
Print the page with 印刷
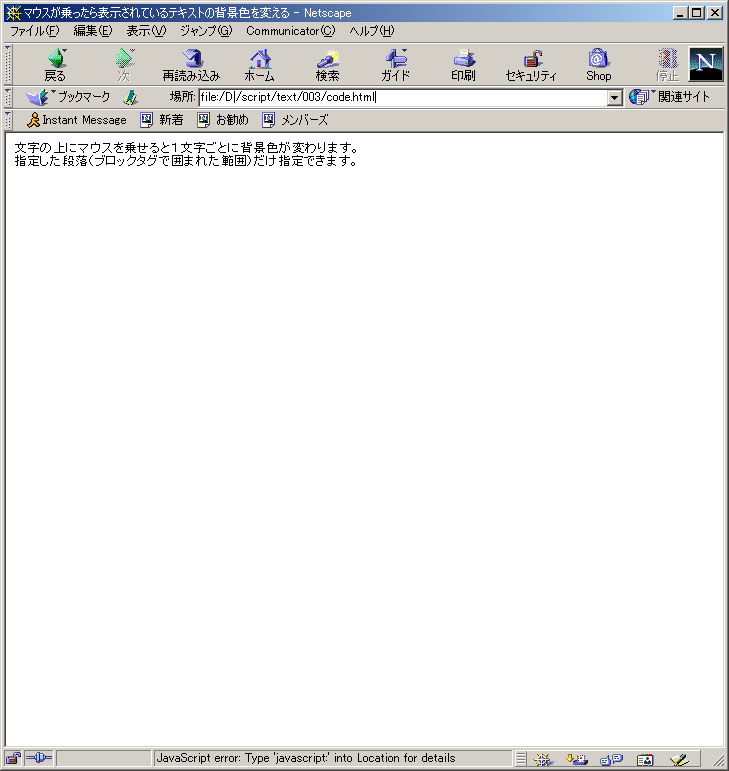[x=464, y=65]
